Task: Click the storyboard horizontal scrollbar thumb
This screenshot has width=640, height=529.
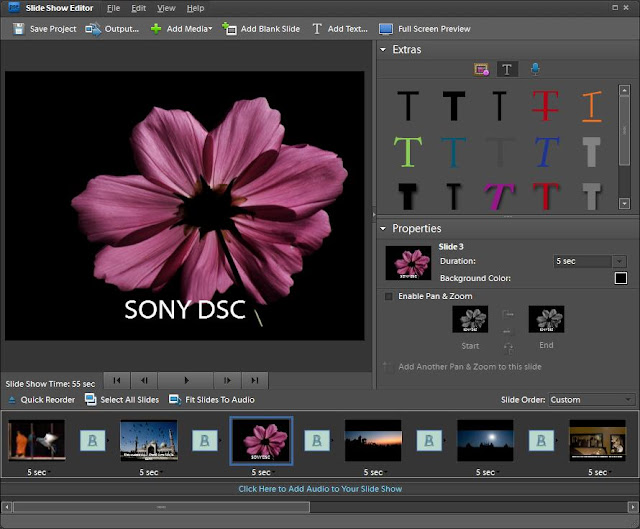Action: coord(162,507)
